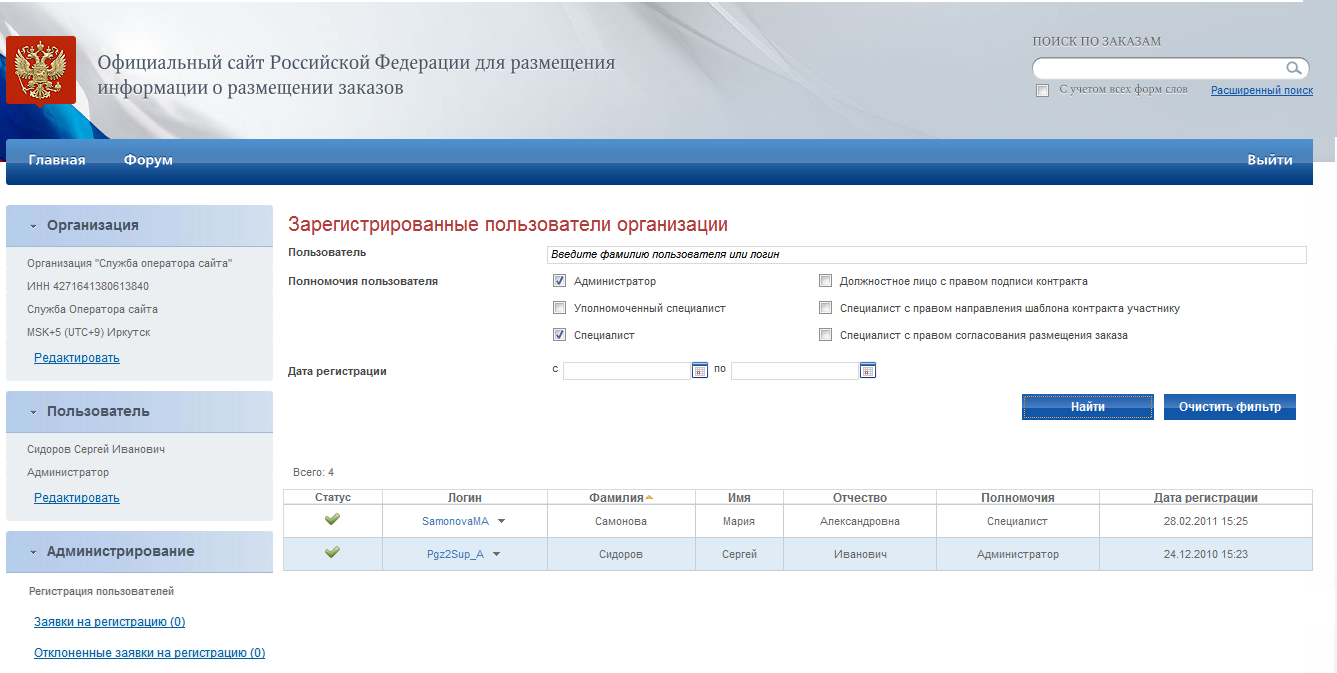Open the dropdown arrow next to Pgz2Sup_A
Screen dimensions: 1337x673
point(496,554)
